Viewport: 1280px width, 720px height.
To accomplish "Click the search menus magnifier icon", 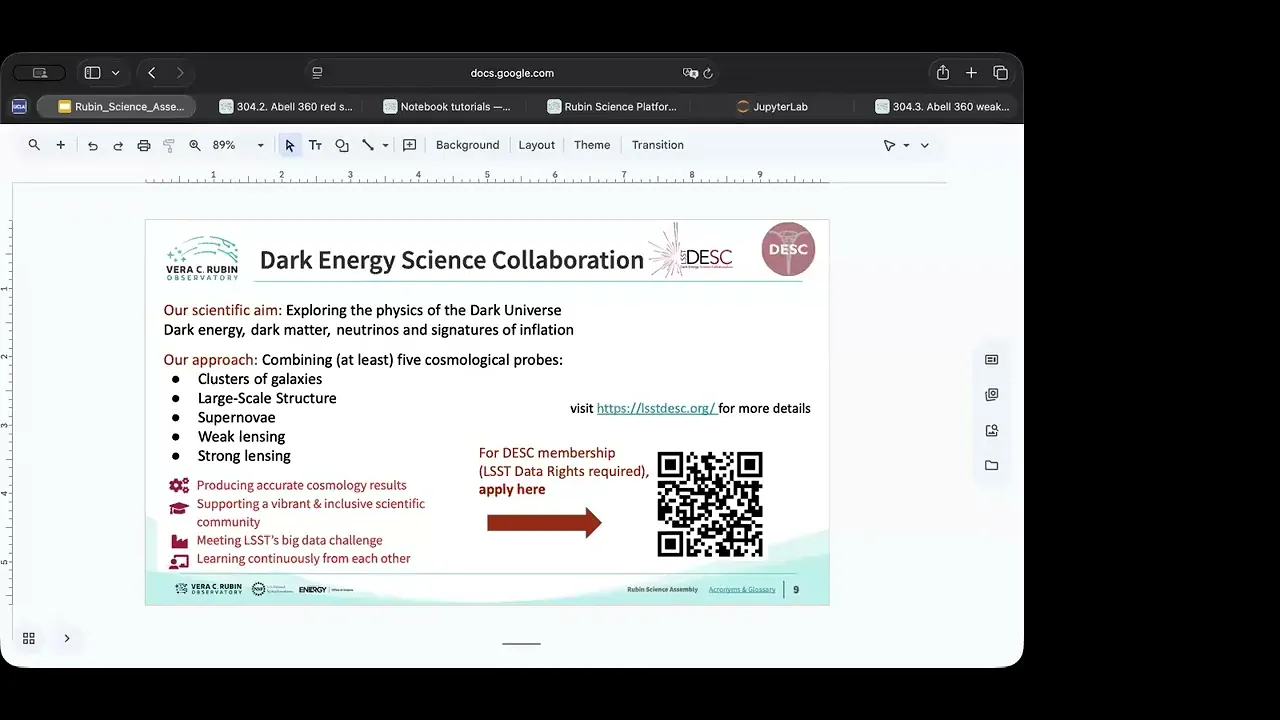I will click(x=34, y=145).
